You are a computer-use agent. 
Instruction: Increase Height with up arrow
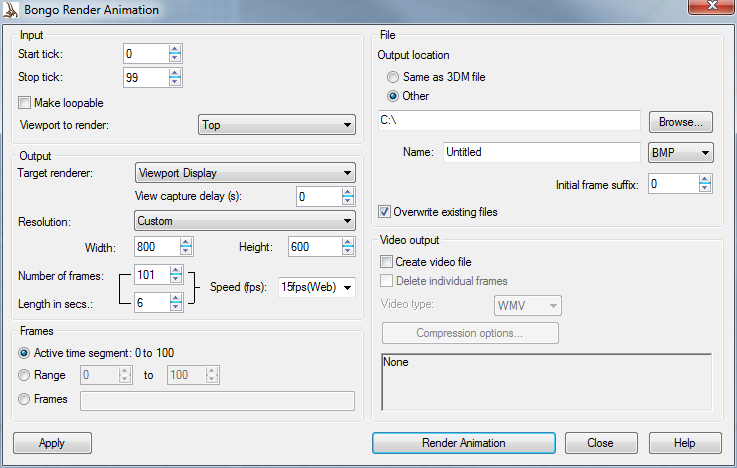coord(348,242)
